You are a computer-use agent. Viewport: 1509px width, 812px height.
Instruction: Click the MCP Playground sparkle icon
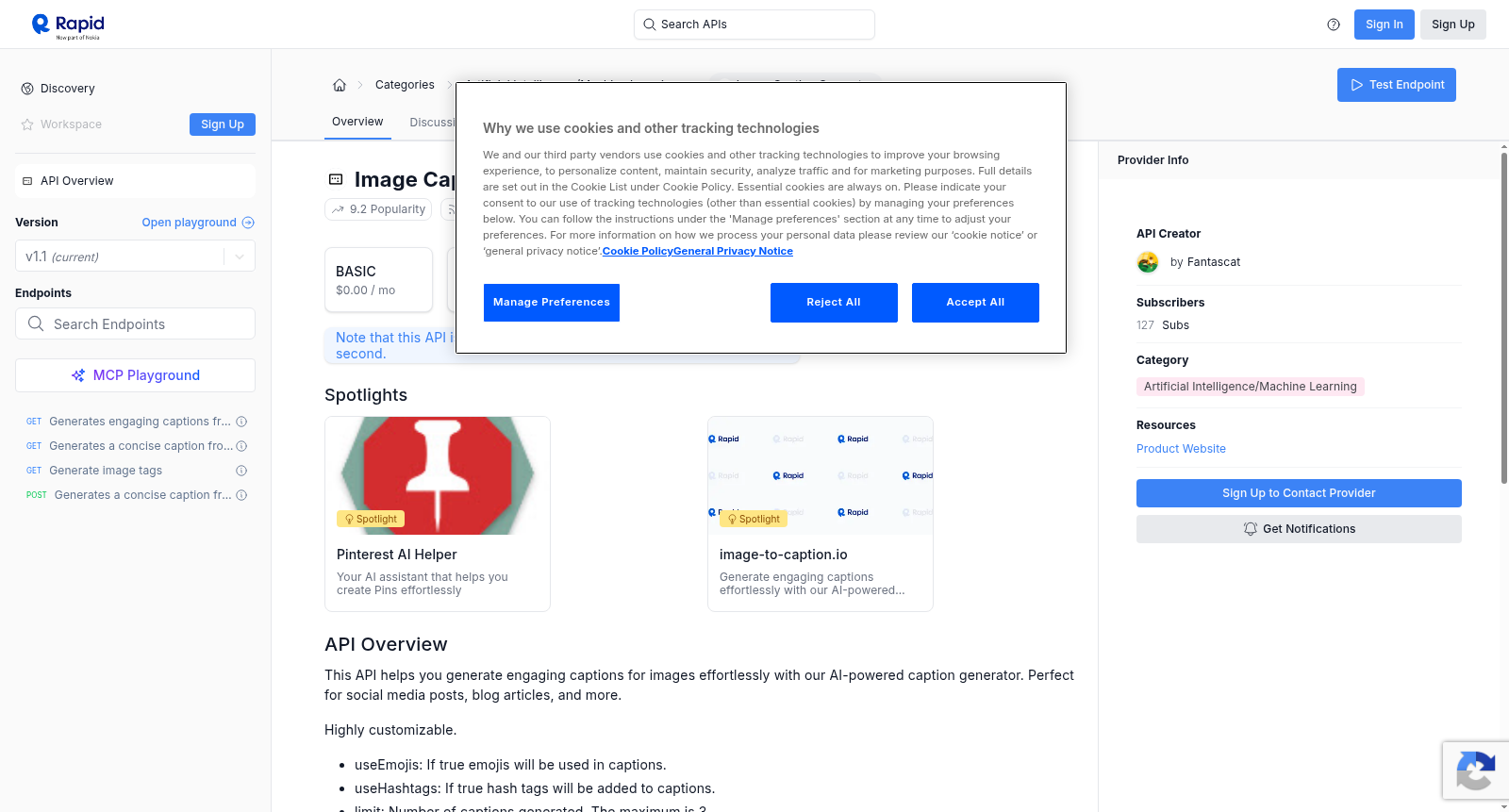[78, 375]
